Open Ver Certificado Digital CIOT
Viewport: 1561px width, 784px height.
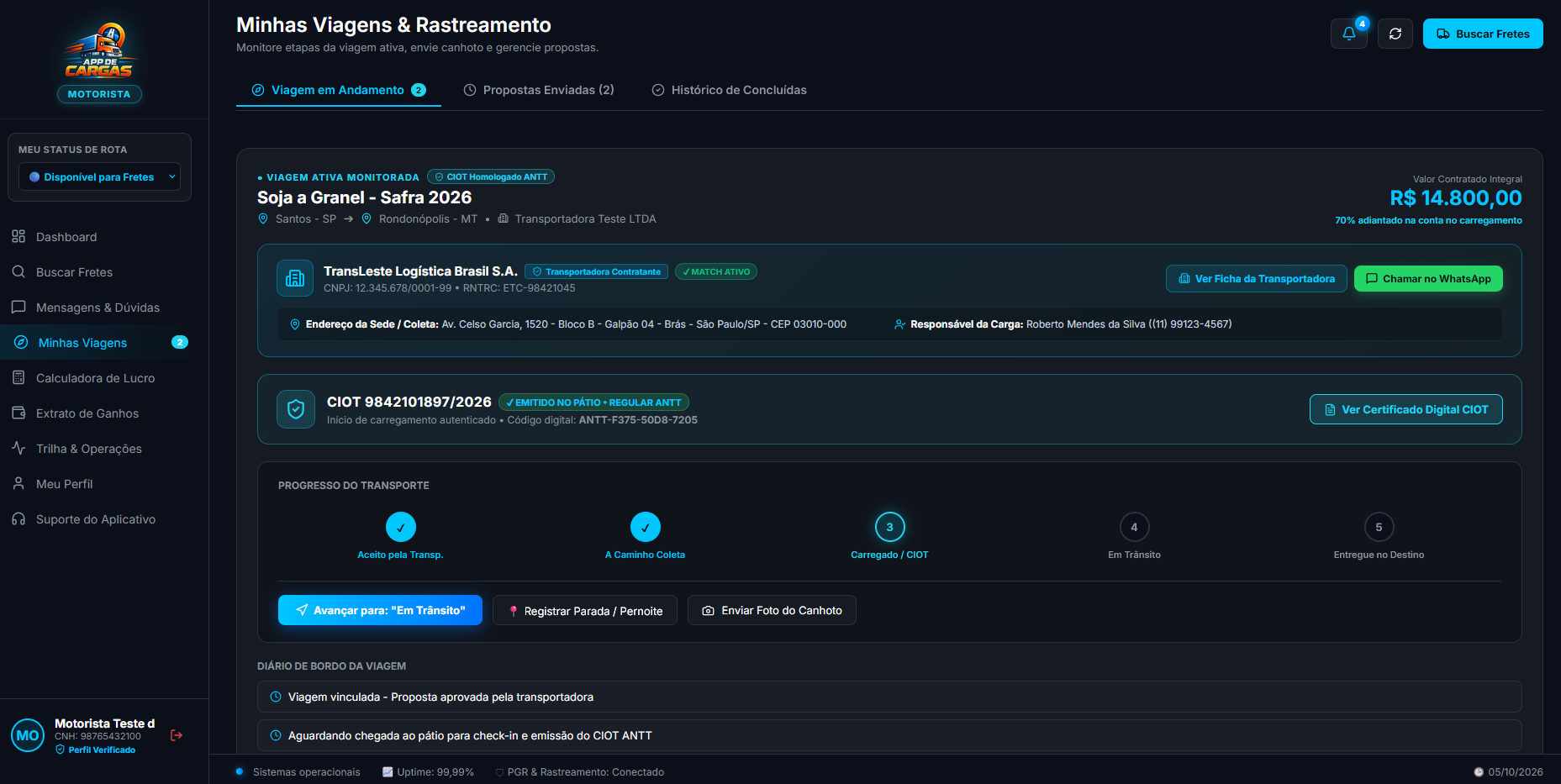tap(1405, 409)
